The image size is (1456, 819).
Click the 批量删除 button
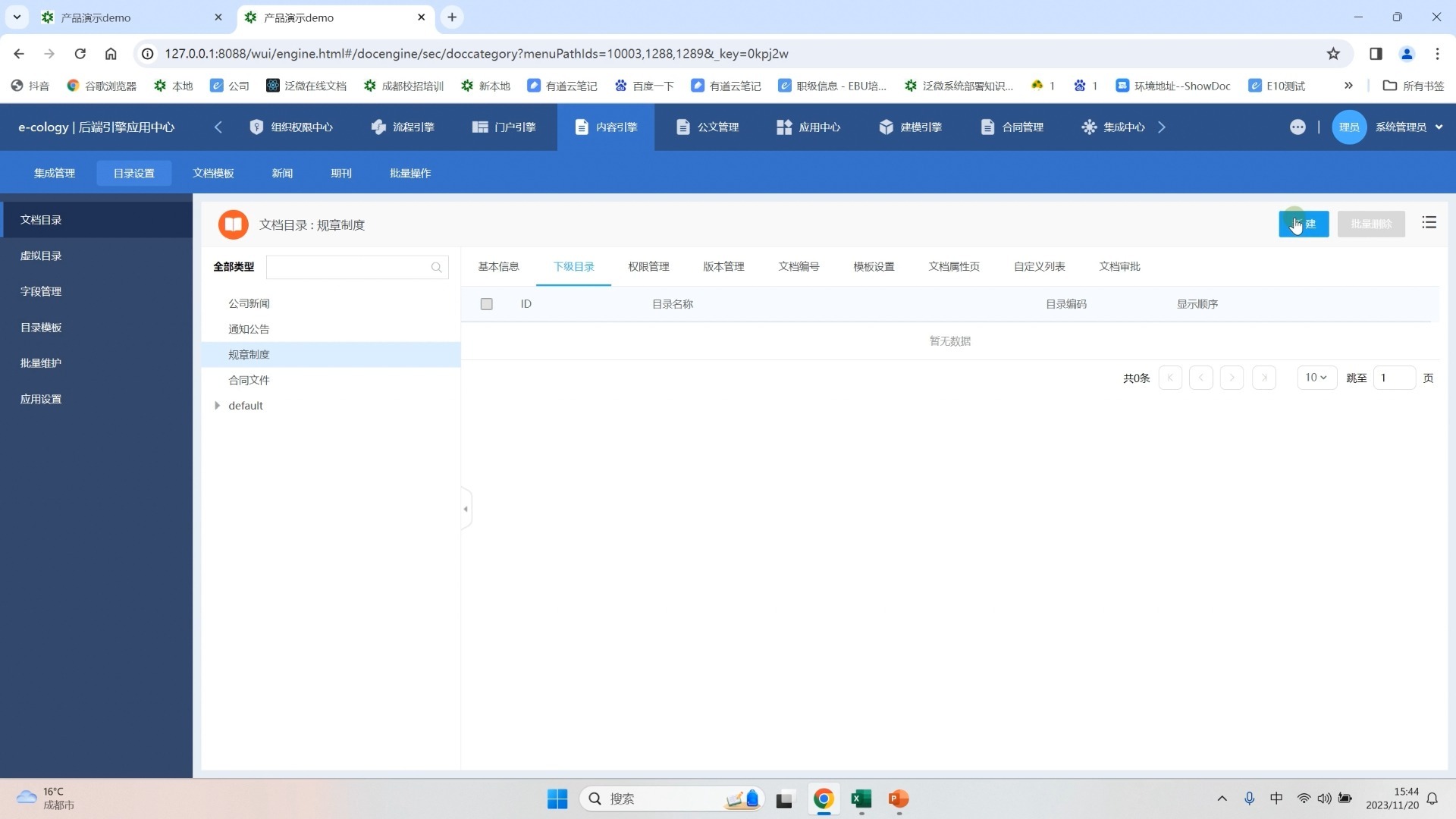pyautogui.click(x=1371, y=224)
